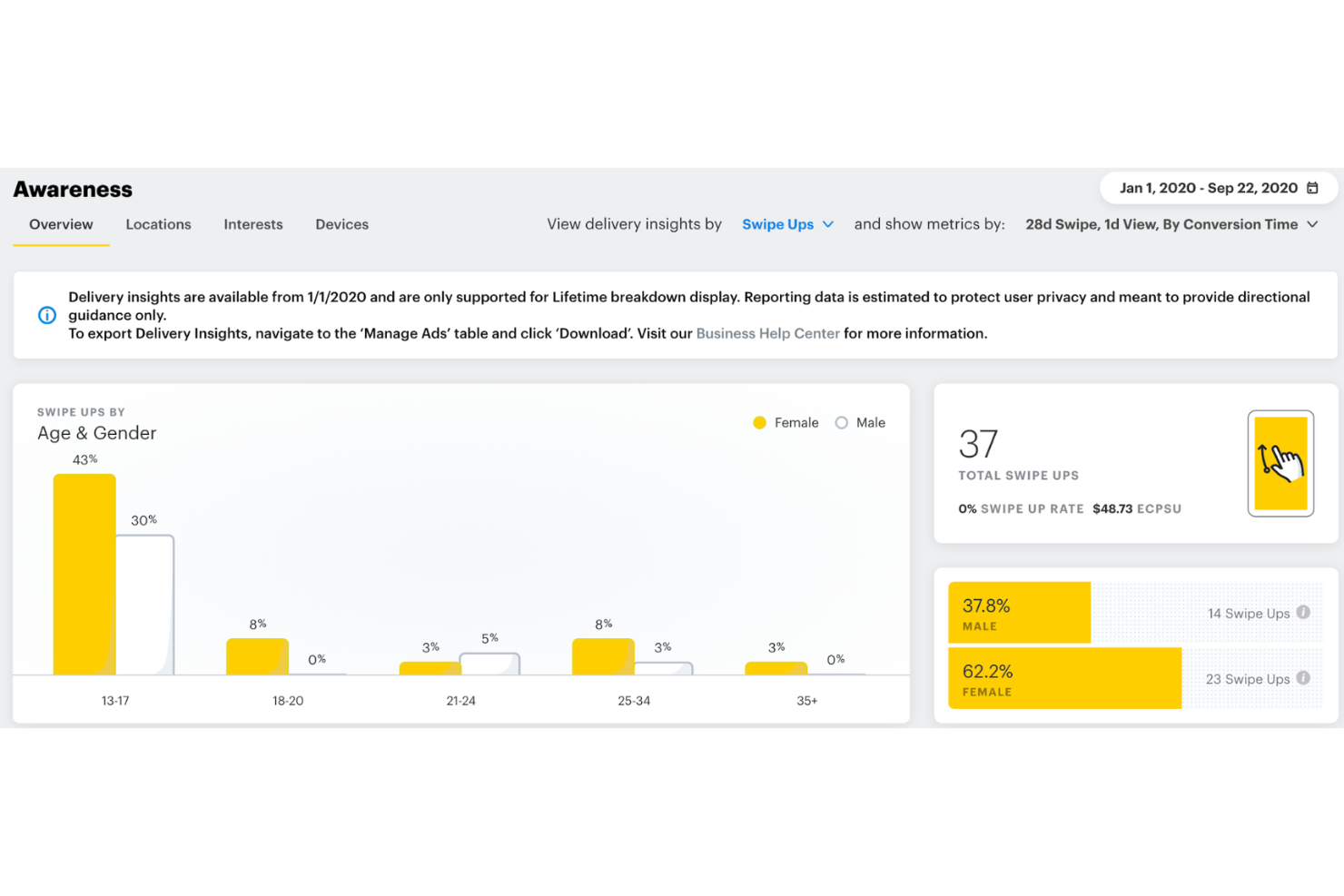Viewport: 1344px width, 896px height.
Task: Click the 43% female bar for 13-17
Action: 84,574
